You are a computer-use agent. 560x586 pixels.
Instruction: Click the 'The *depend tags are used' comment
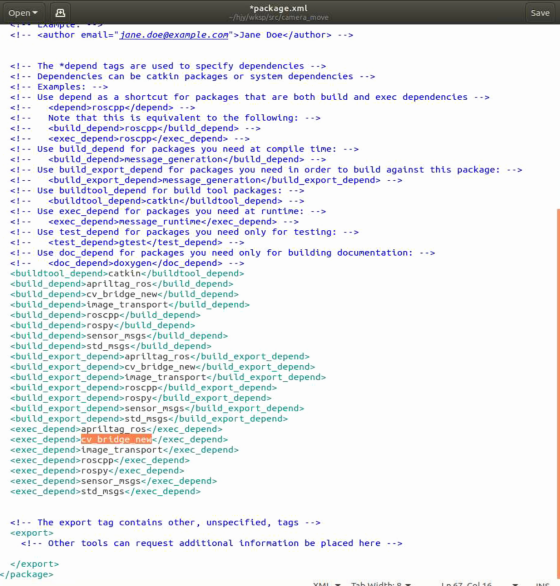click(168, 66)
